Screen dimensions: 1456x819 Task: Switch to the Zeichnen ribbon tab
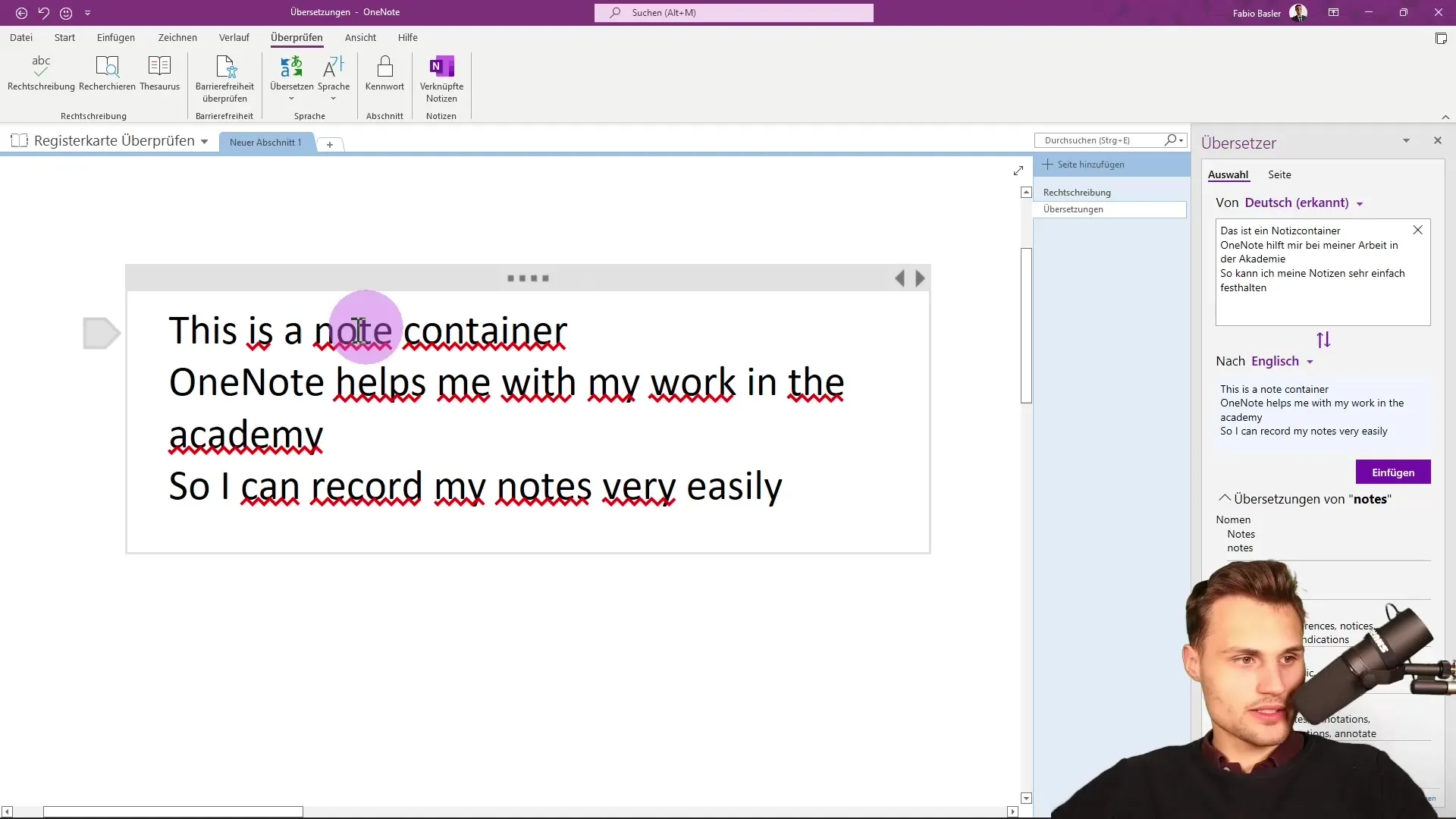pos(177,37)
